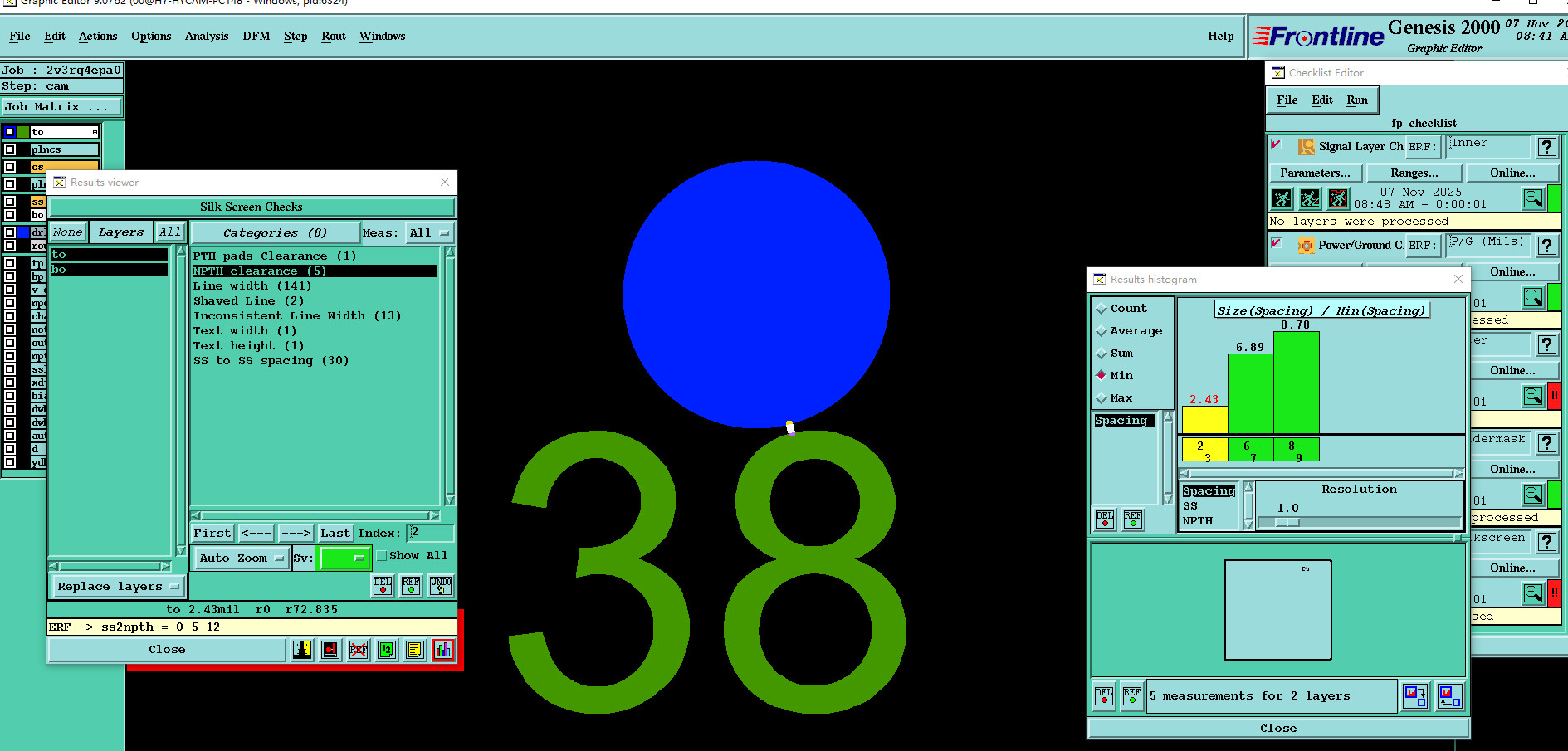Open the Meas: All dropdown
Image resolution: width=1568 pixels, height=751 pixels.
[x=429, y=233]
